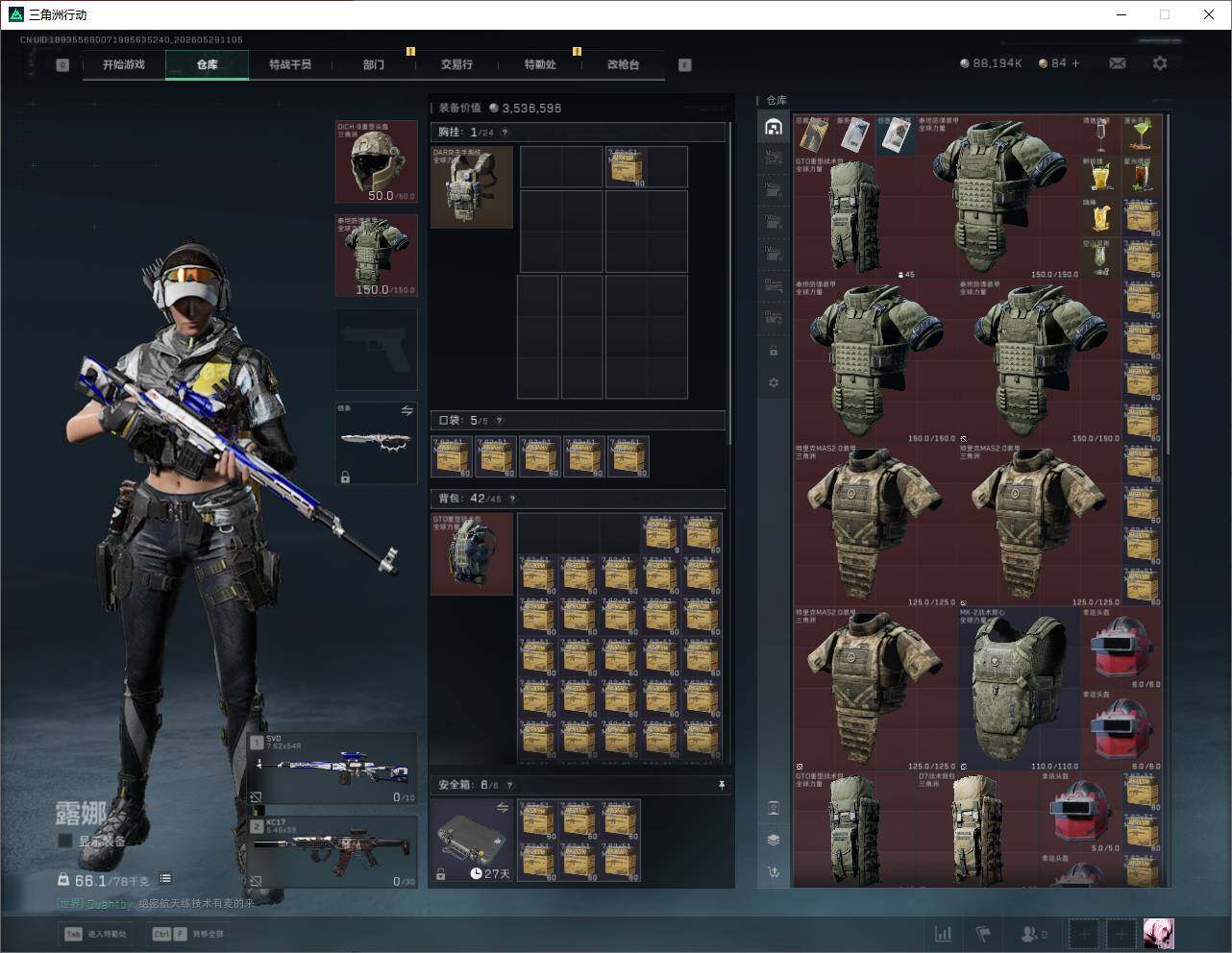Open the settings gear in the top bar
The width and height of the screenshot is (1232, 953).
point(1160,63)
